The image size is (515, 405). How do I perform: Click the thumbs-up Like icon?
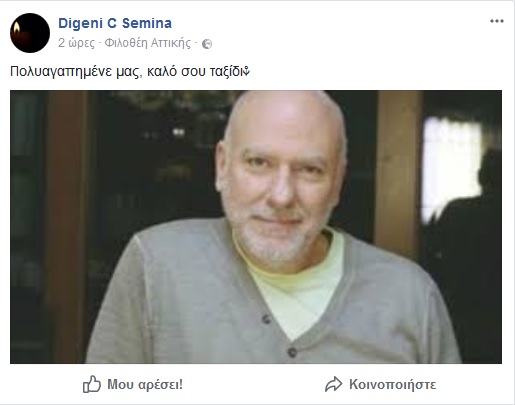[92, 384]
